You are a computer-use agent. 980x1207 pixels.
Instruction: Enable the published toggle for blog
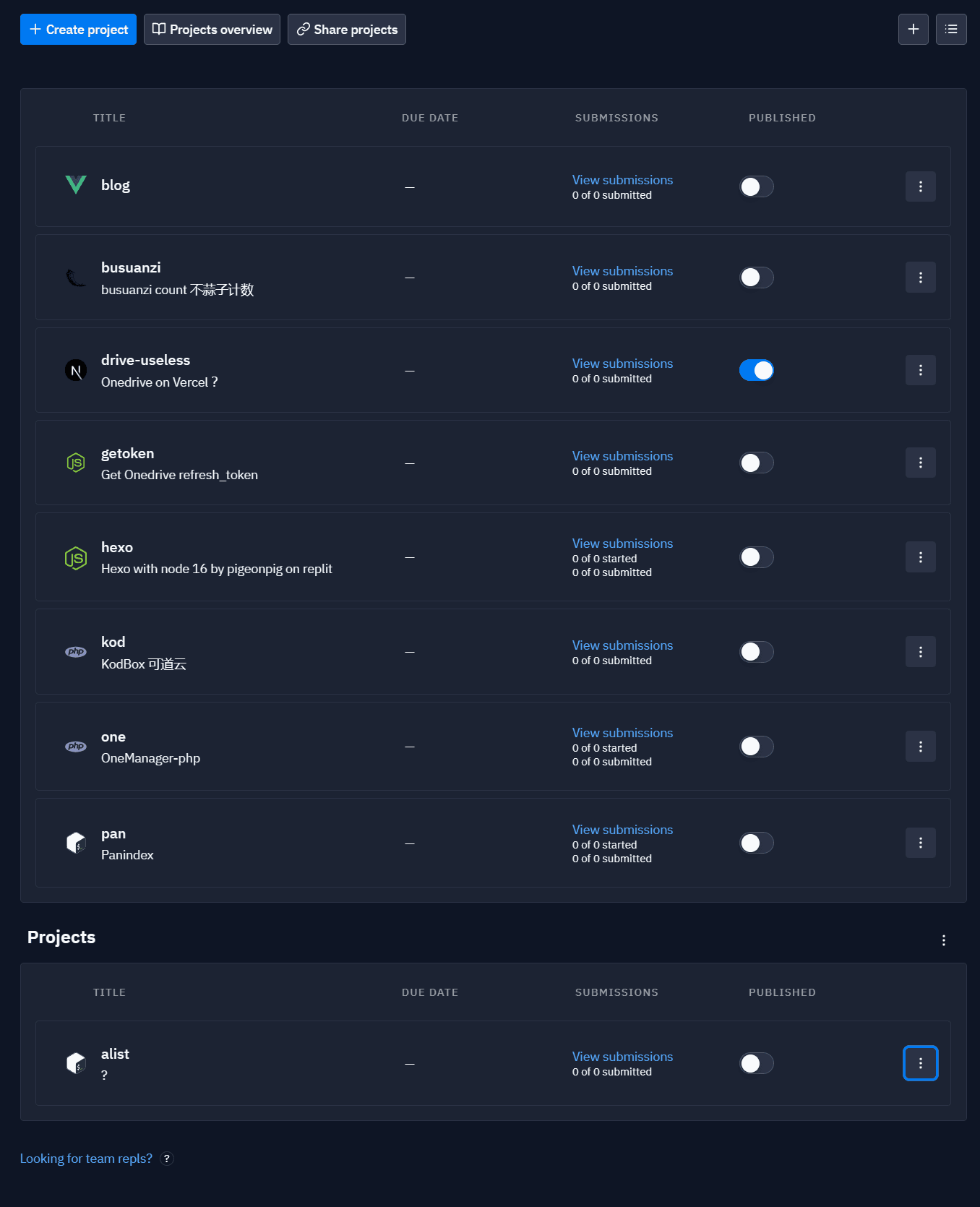coord(757,186)
